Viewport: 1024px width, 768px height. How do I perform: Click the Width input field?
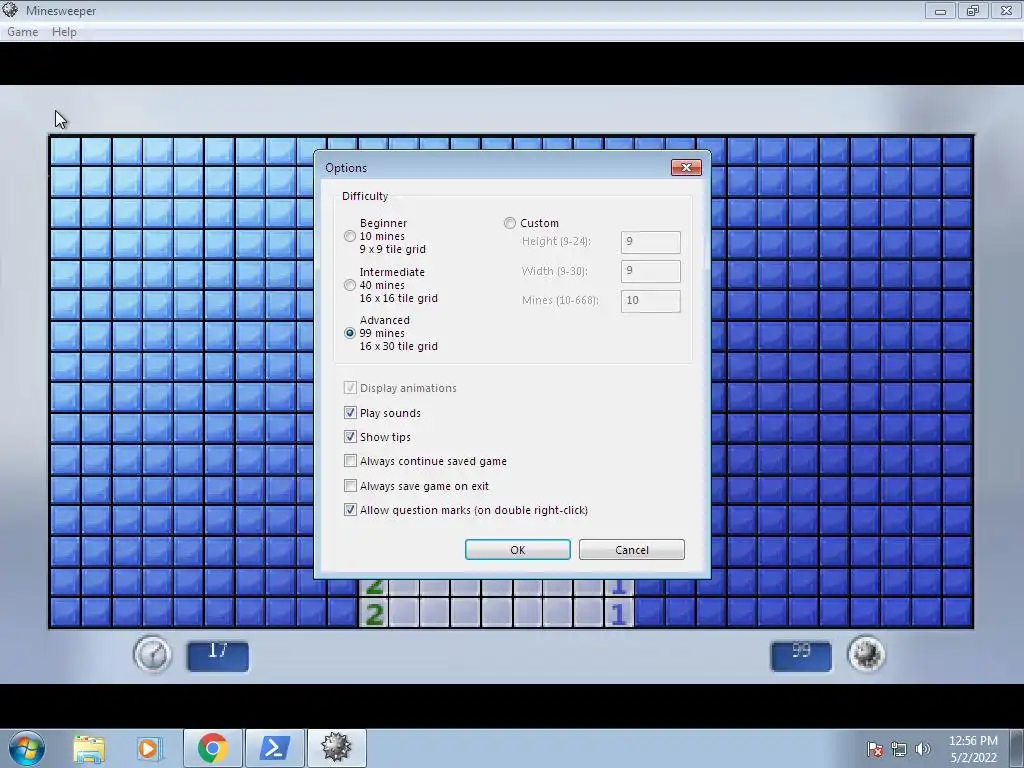[x=650, y=271]
